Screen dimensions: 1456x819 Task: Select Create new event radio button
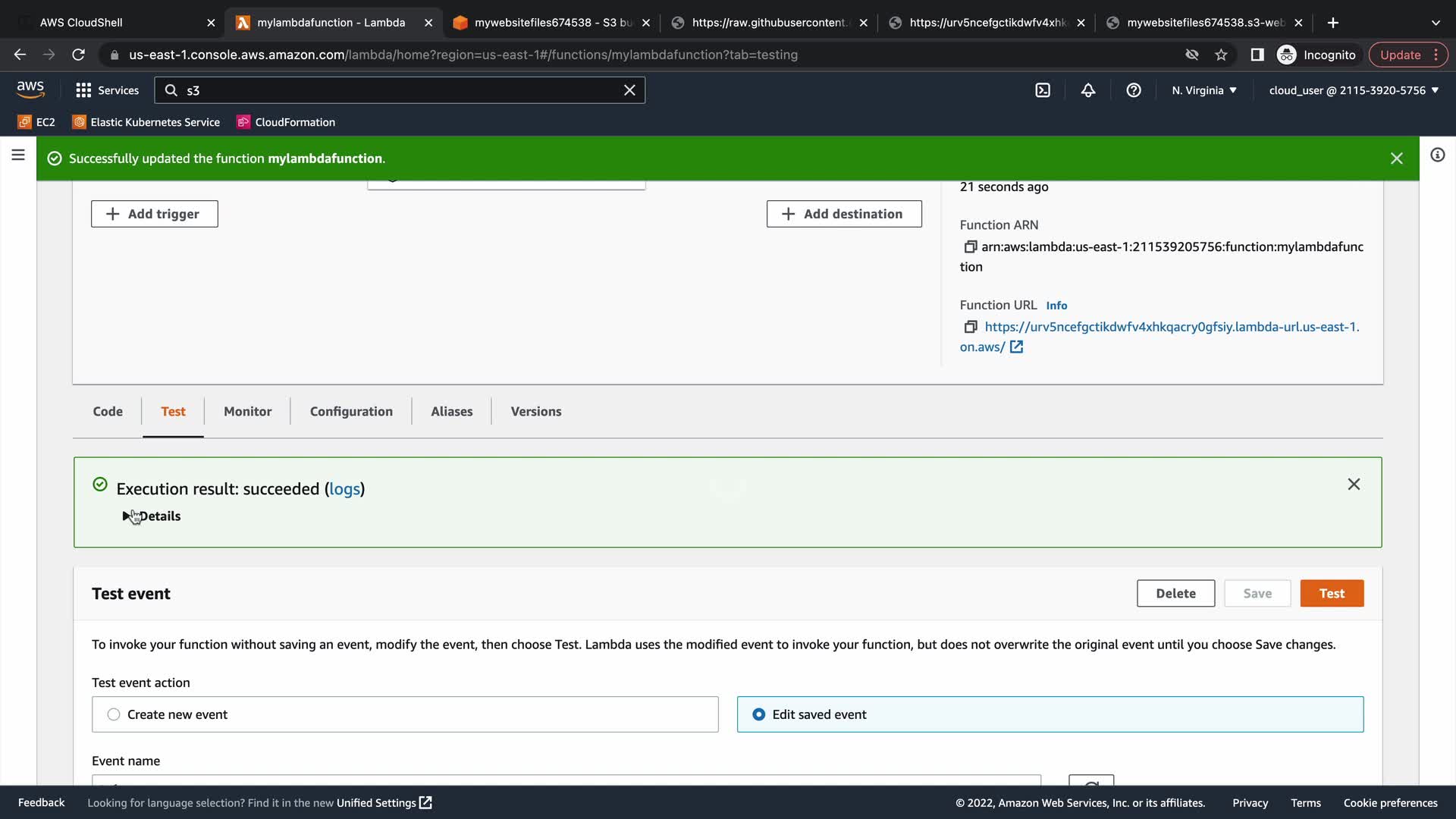pos(114,714)
